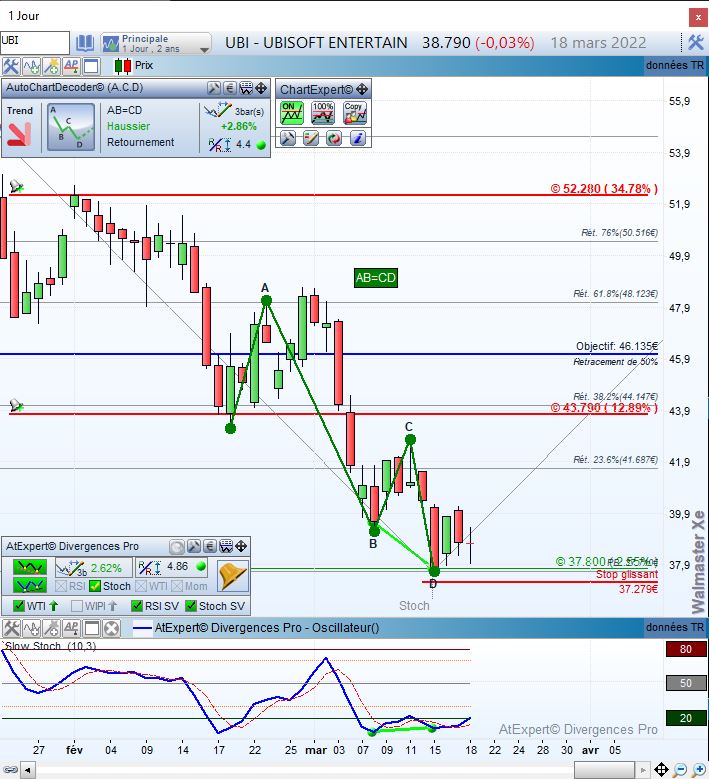Click the oscillator panel wand add-object icon
The height and width of the screenshot is (779, 709).
51,628
